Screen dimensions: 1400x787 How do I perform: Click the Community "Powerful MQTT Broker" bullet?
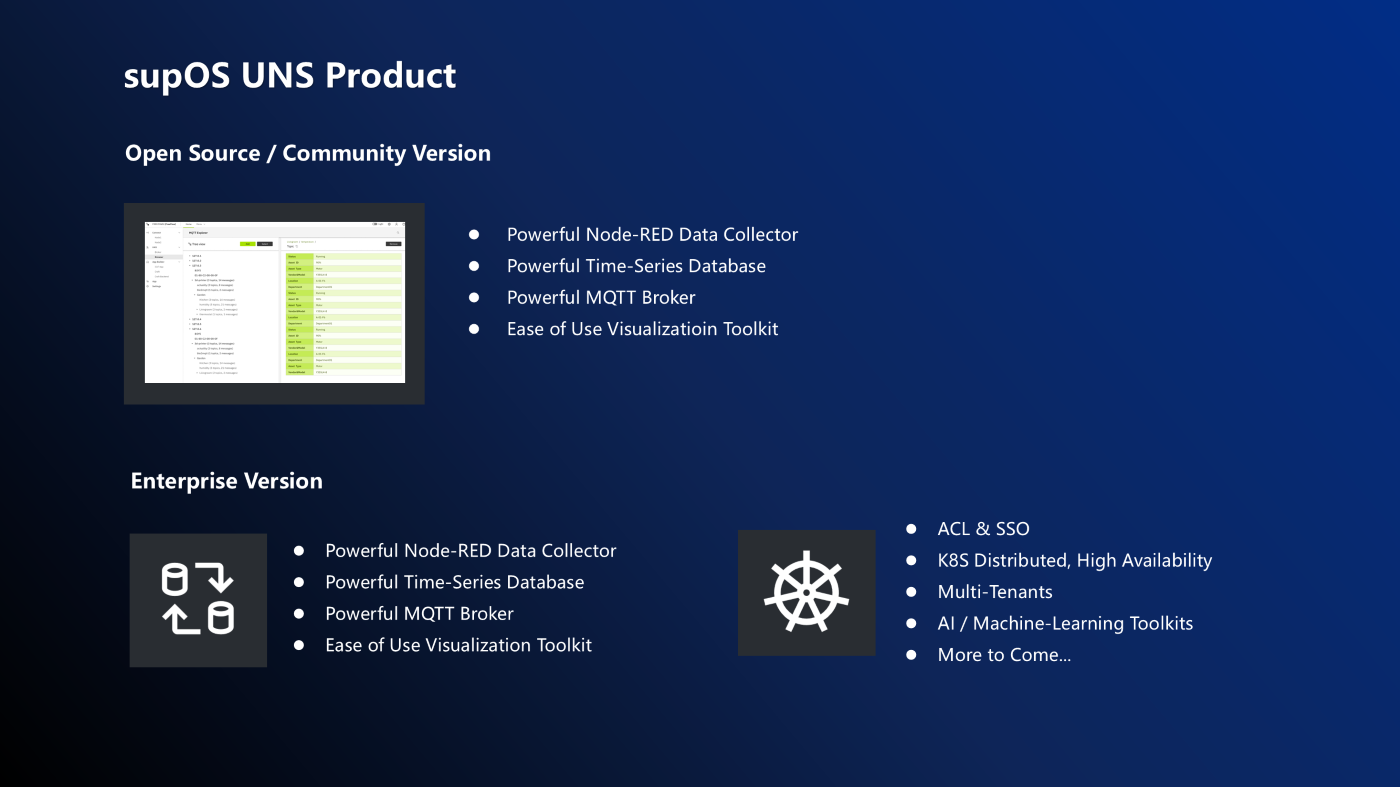(600, 297)
